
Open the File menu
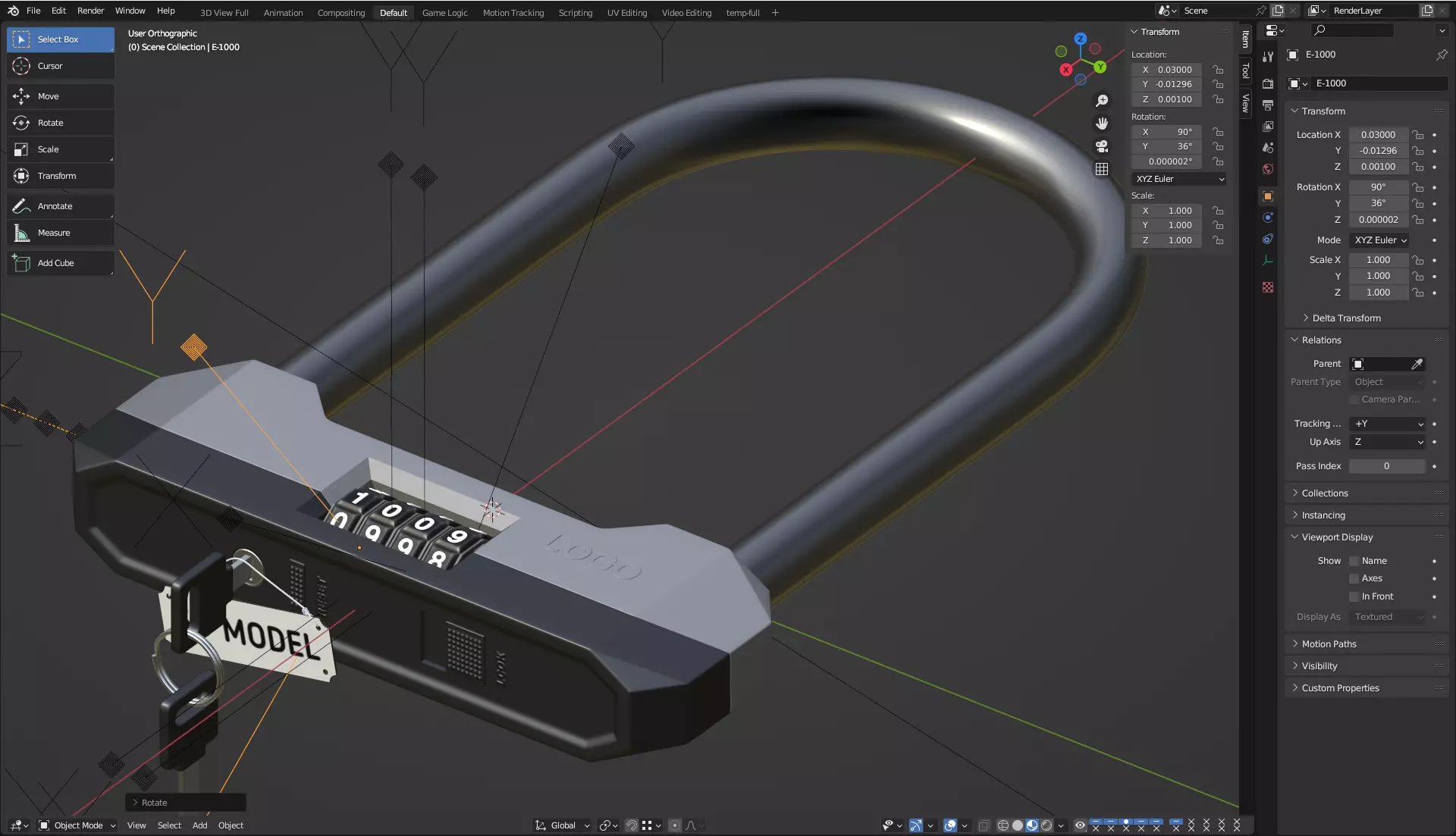[x=33, y=11]
